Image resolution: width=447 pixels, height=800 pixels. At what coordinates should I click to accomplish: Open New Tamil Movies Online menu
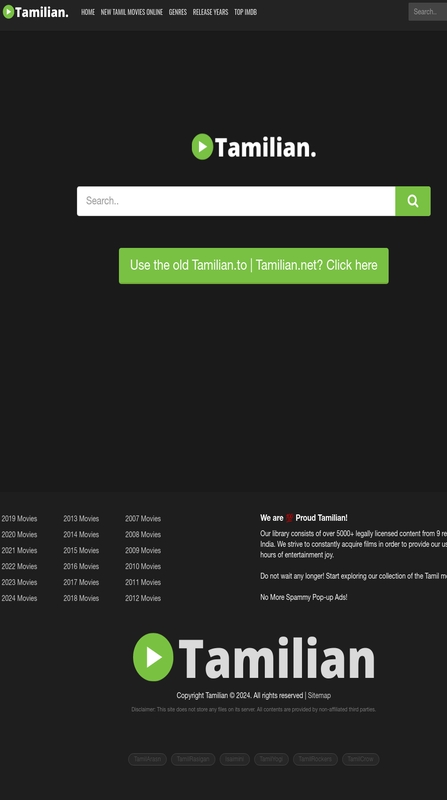pos(132,12)
